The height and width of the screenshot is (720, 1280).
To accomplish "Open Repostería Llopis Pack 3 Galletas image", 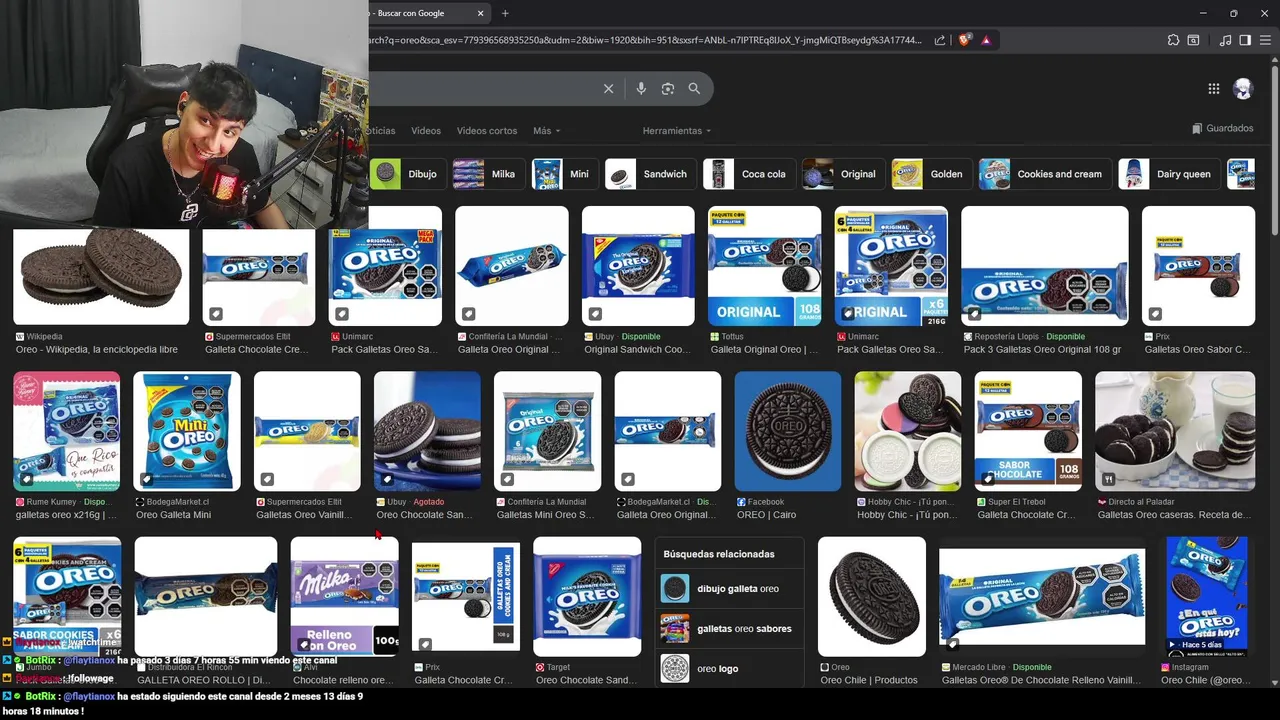I will click(1044, 266).
